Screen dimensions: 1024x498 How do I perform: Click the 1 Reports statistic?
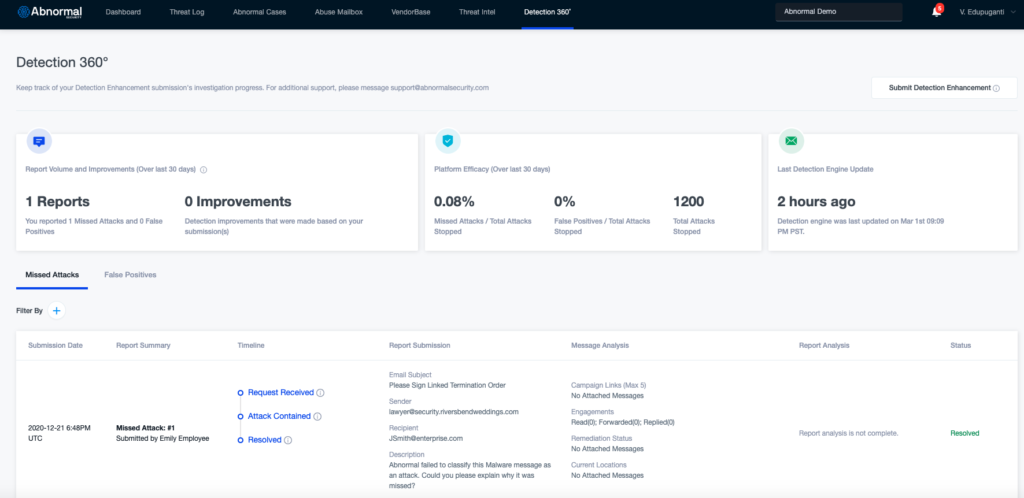57,202
